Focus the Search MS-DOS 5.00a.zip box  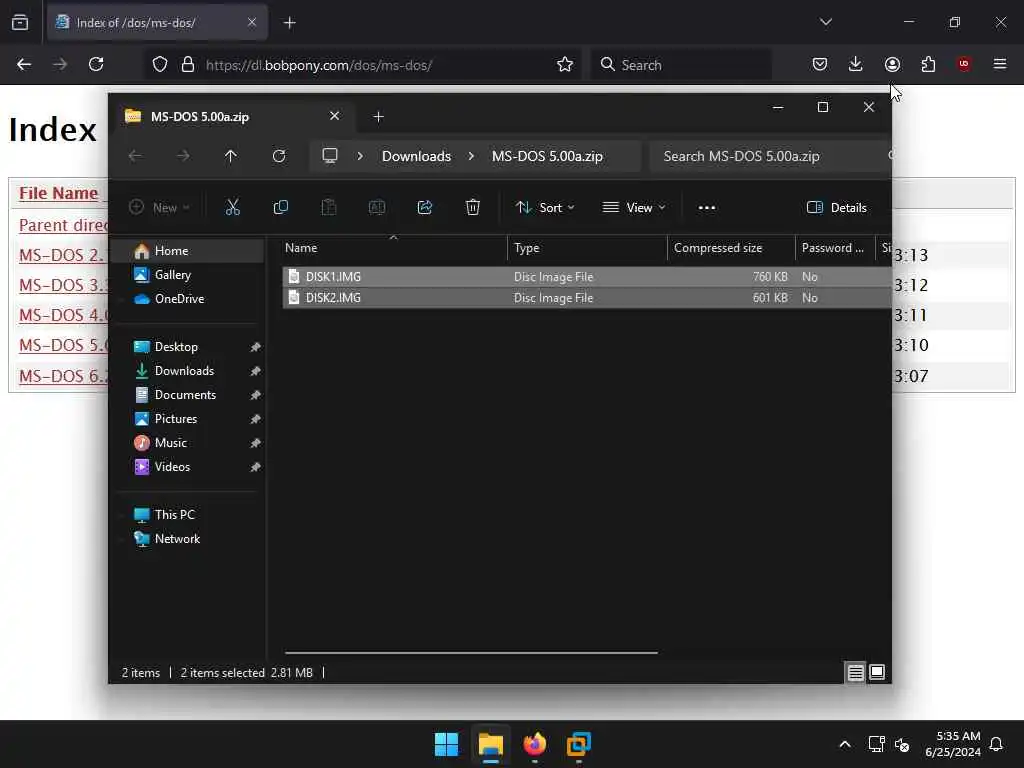[x=771, y=156]
